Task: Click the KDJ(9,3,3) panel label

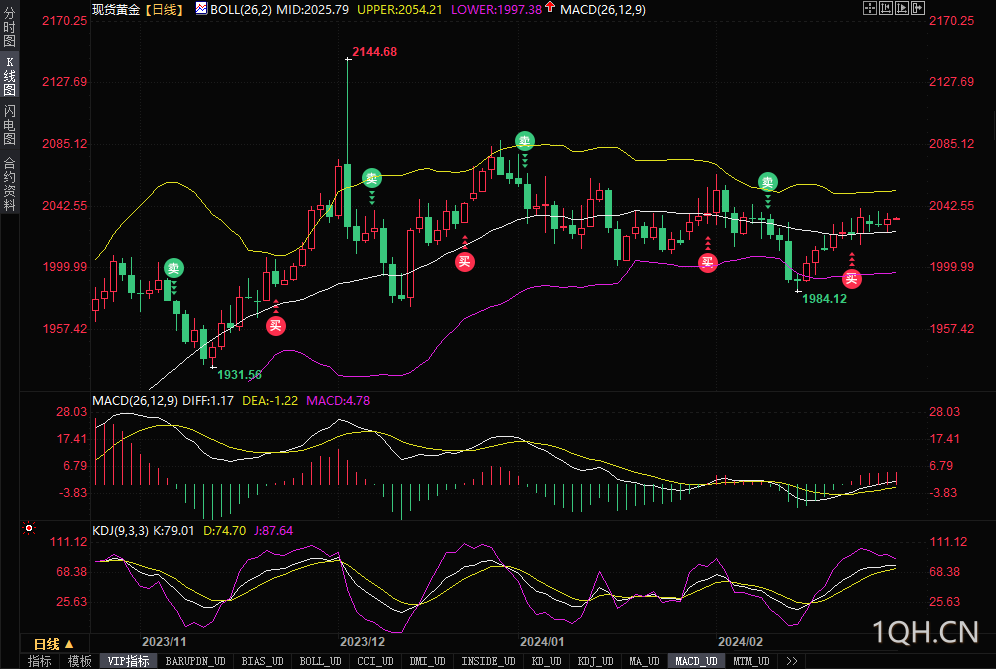Action: 121,530
